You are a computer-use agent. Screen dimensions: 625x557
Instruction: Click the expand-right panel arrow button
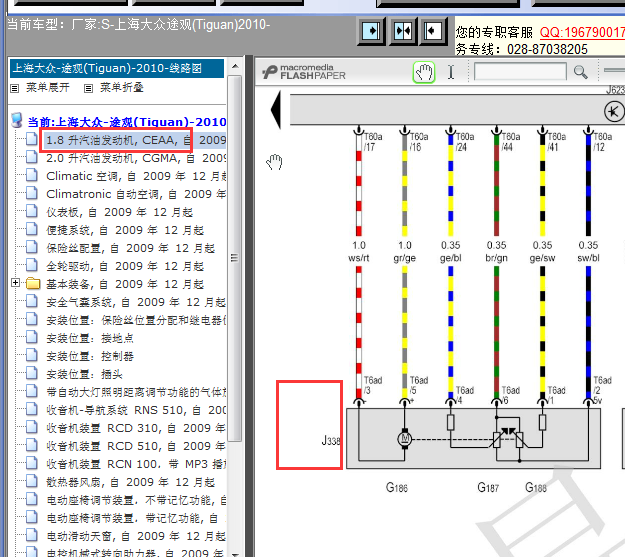click(x=371, y=31)
